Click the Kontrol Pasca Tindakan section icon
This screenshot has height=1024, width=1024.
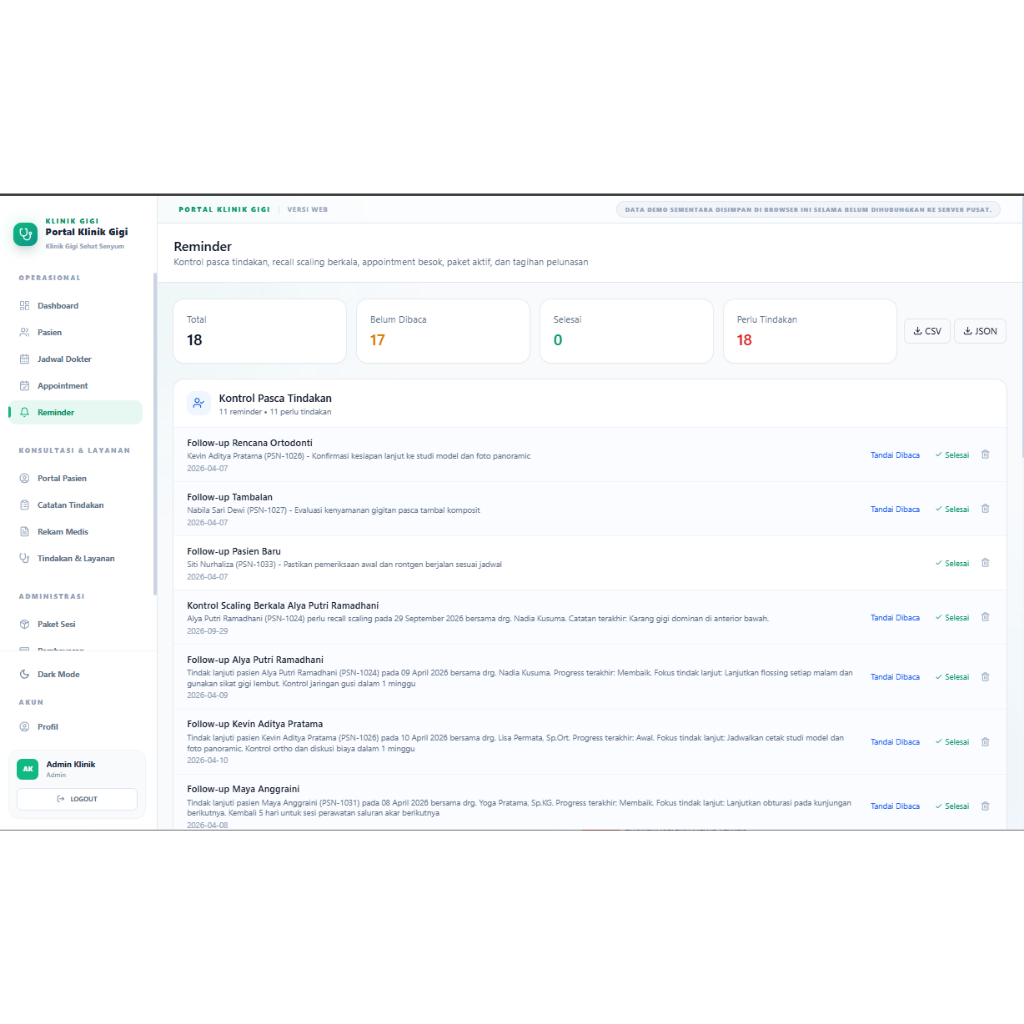click(199, 403)
